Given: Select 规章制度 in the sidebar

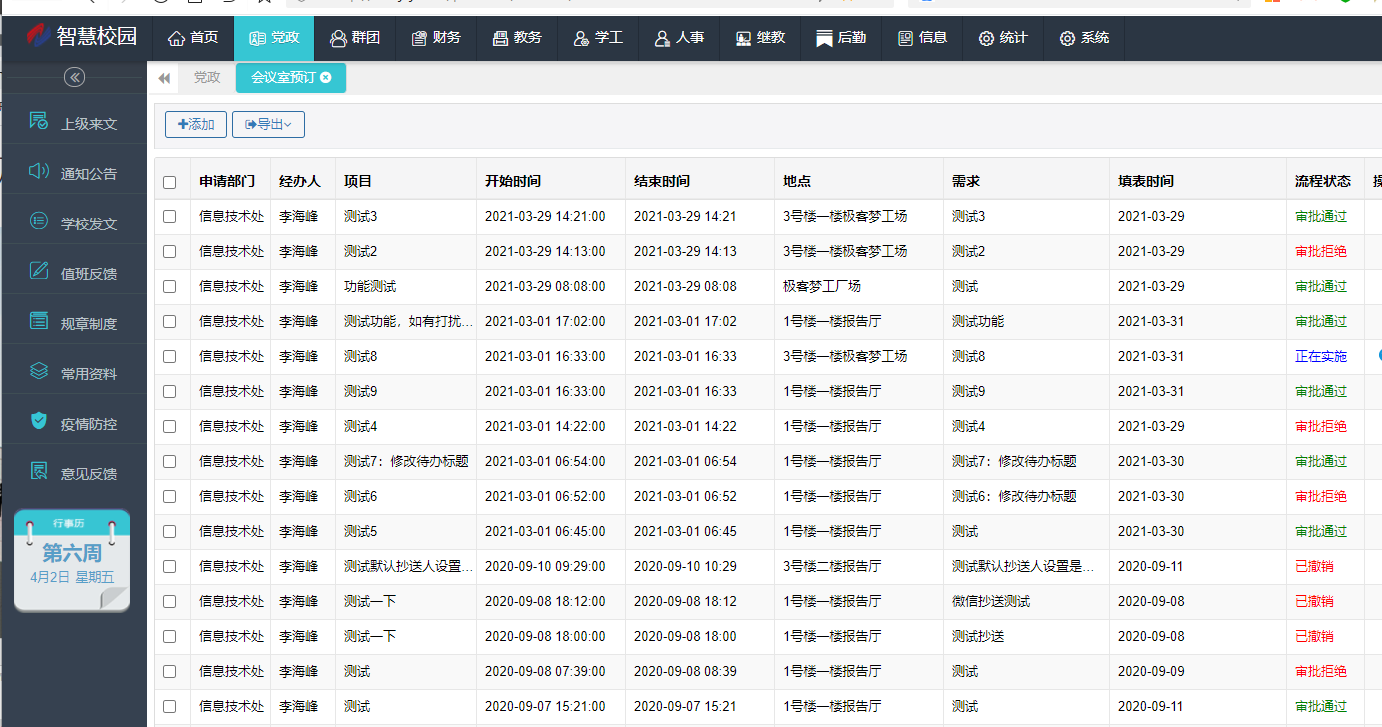Looking at the screenshot, I should pos(74,323).
